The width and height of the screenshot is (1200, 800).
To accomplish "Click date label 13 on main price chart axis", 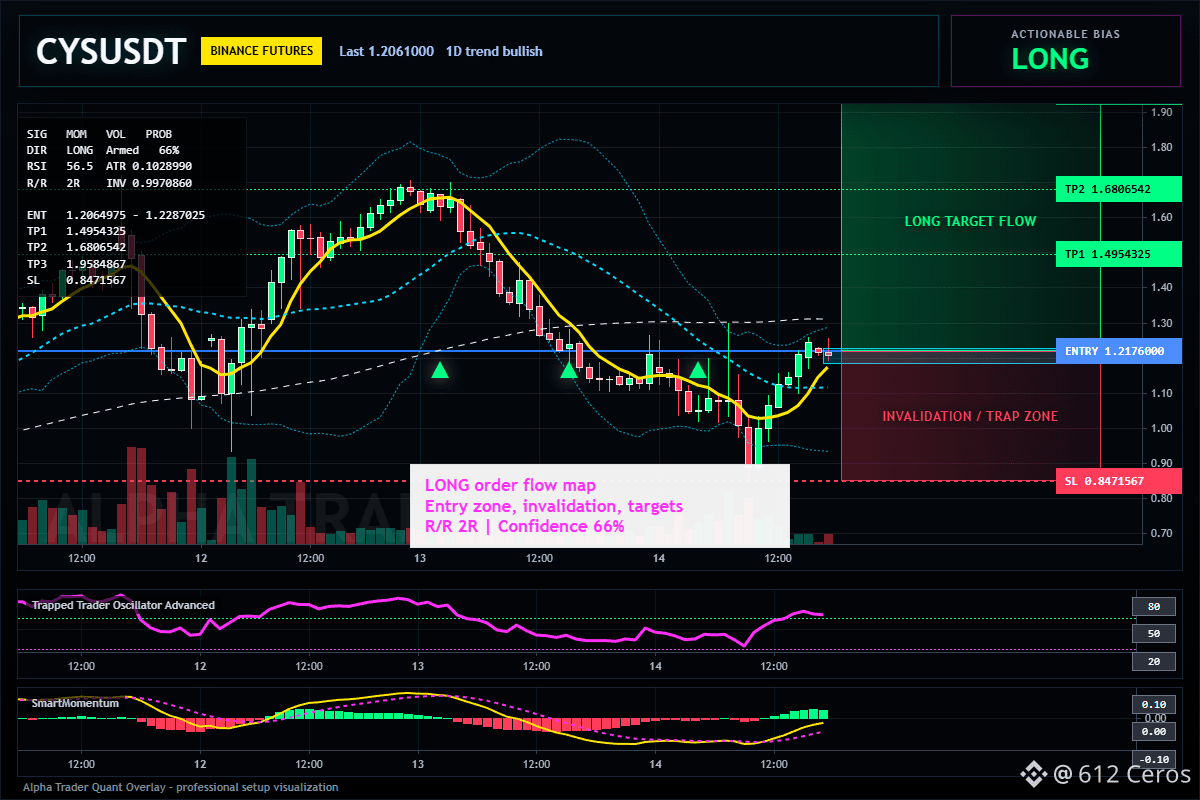I will click(x=418, y=558).
